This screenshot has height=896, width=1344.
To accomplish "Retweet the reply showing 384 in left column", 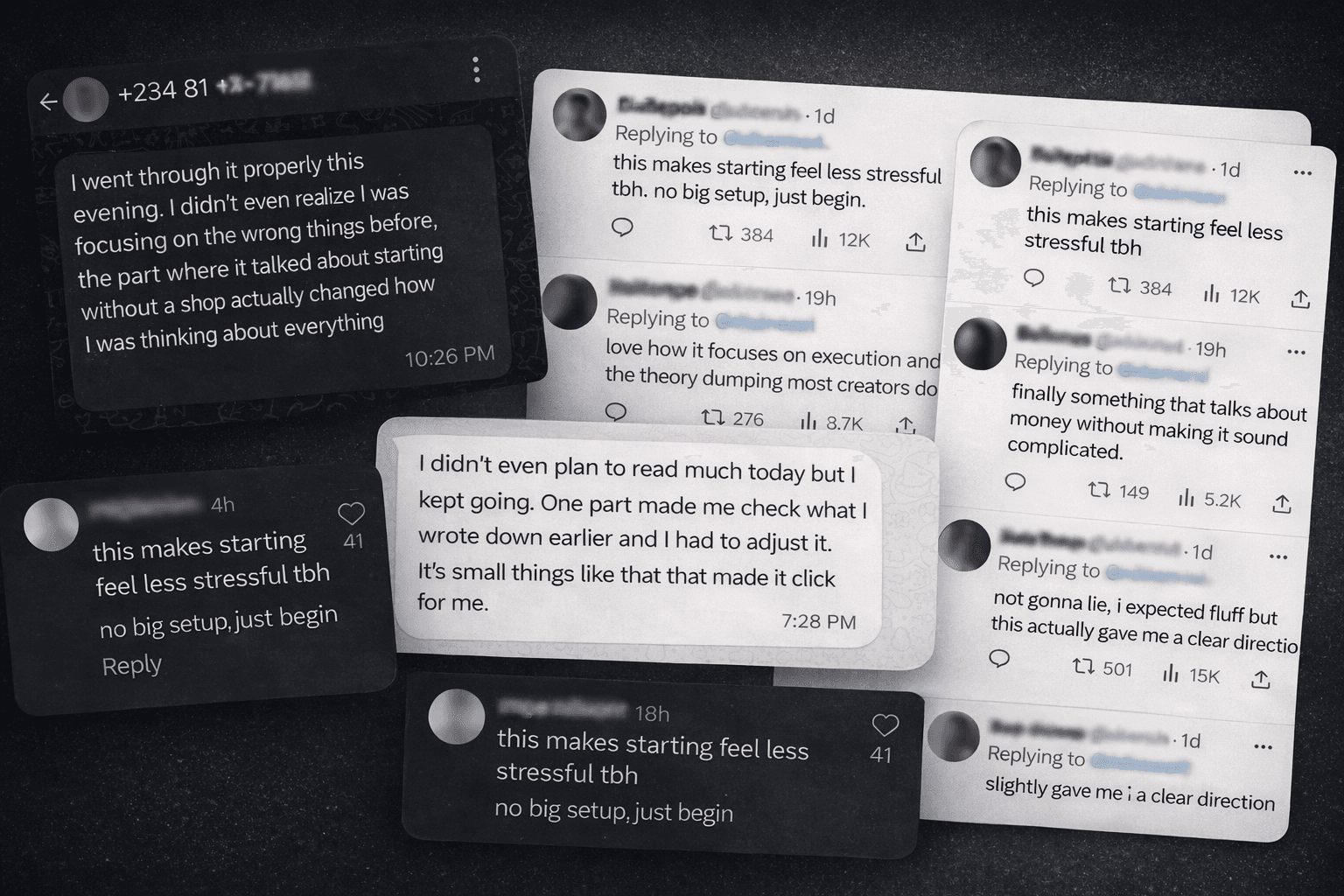I will coord(720,234).
